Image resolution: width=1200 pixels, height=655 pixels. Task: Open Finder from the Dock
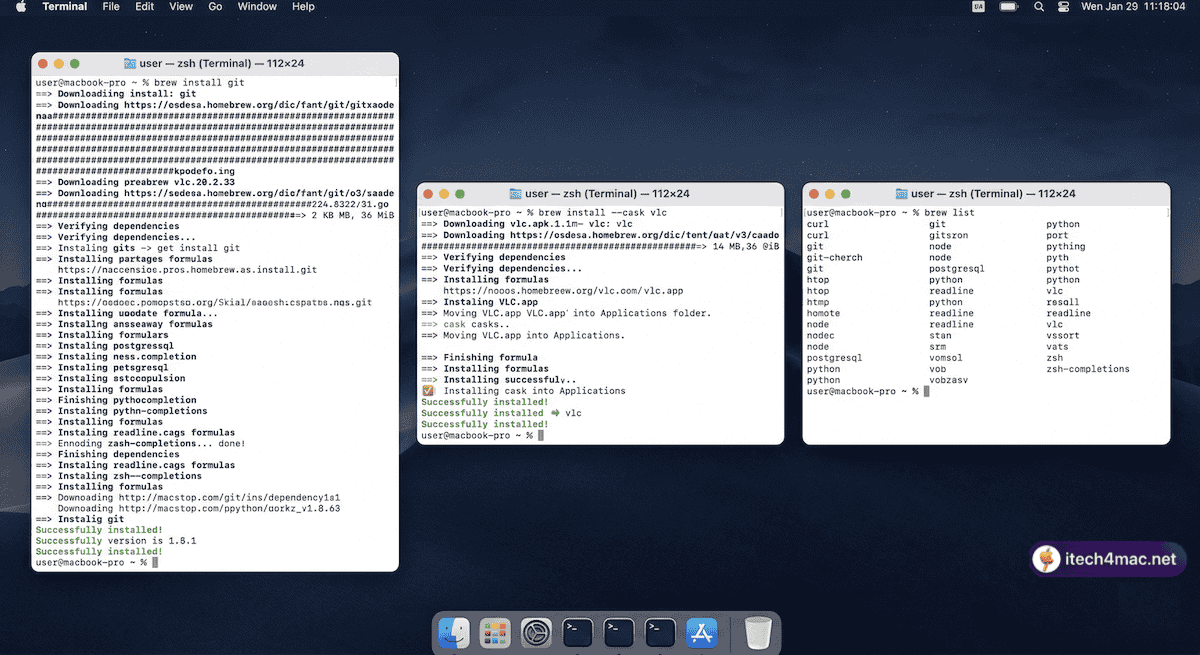[x=455, y=632]
